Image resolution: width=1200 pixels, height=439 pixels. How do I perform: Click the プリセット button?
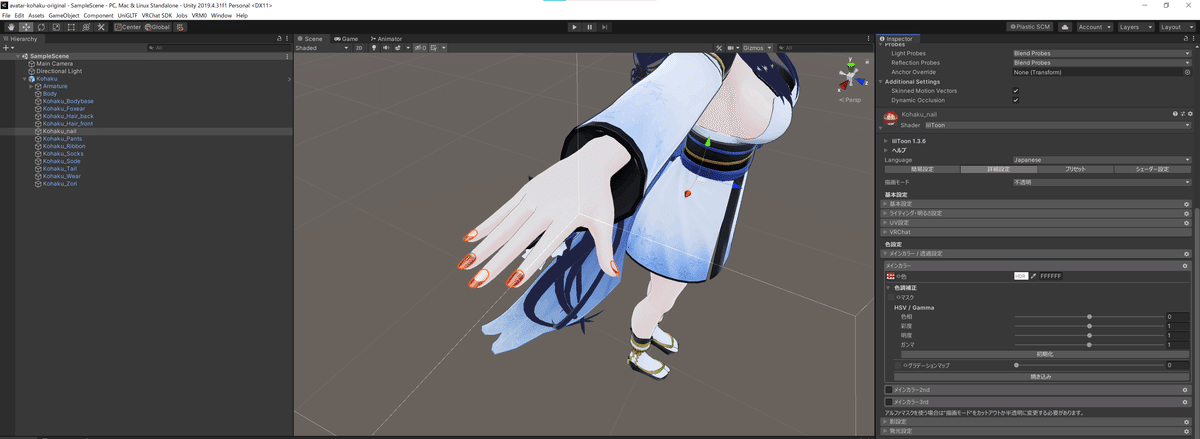tap(1075, 170)
